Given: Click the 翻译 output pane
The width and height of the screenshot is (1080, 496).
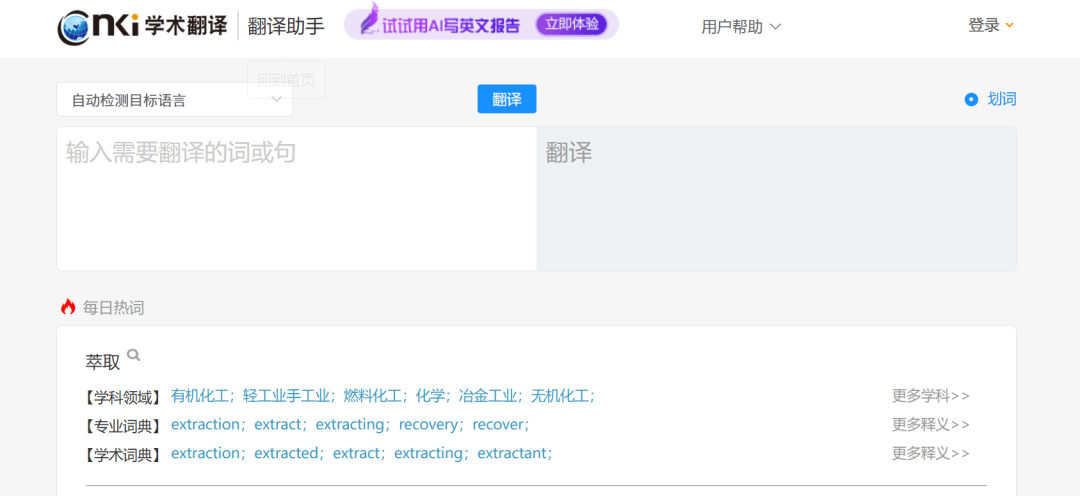Looking at the screenshot, I should click(x=776, y=198).
